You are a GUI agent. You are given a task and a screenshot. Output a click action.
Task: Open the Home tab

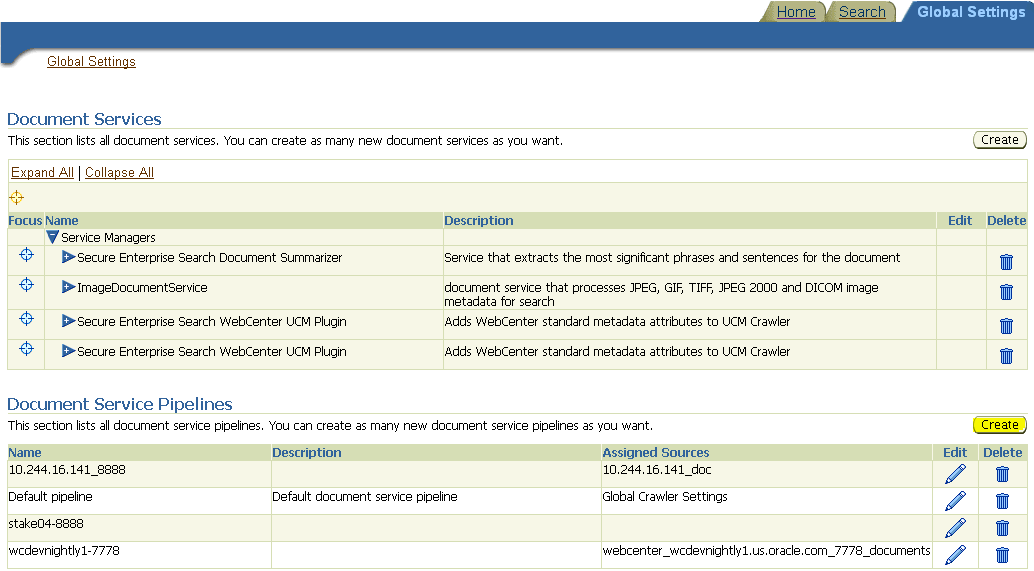[796, 12]
